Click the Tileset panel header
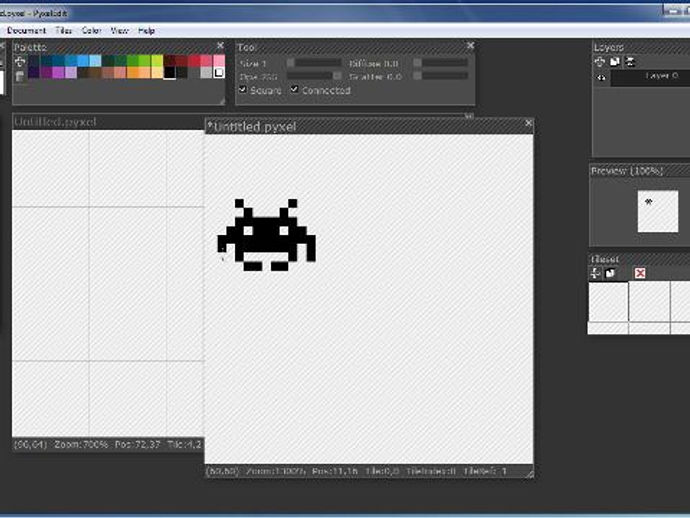 coord(639,259)
